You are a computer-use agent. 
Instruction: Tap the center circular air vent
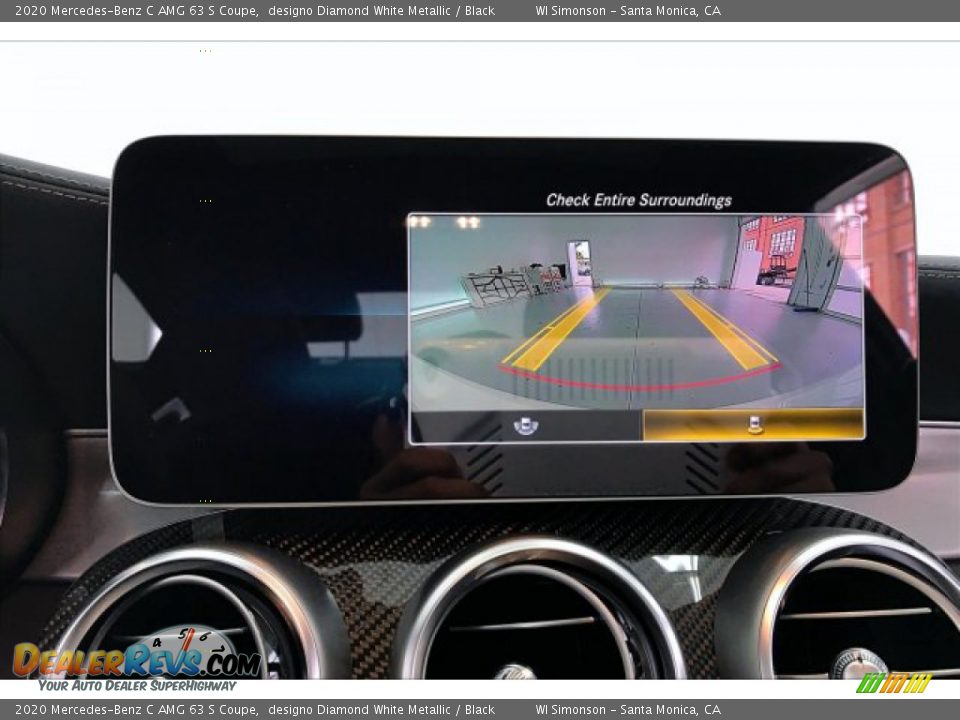540,615
